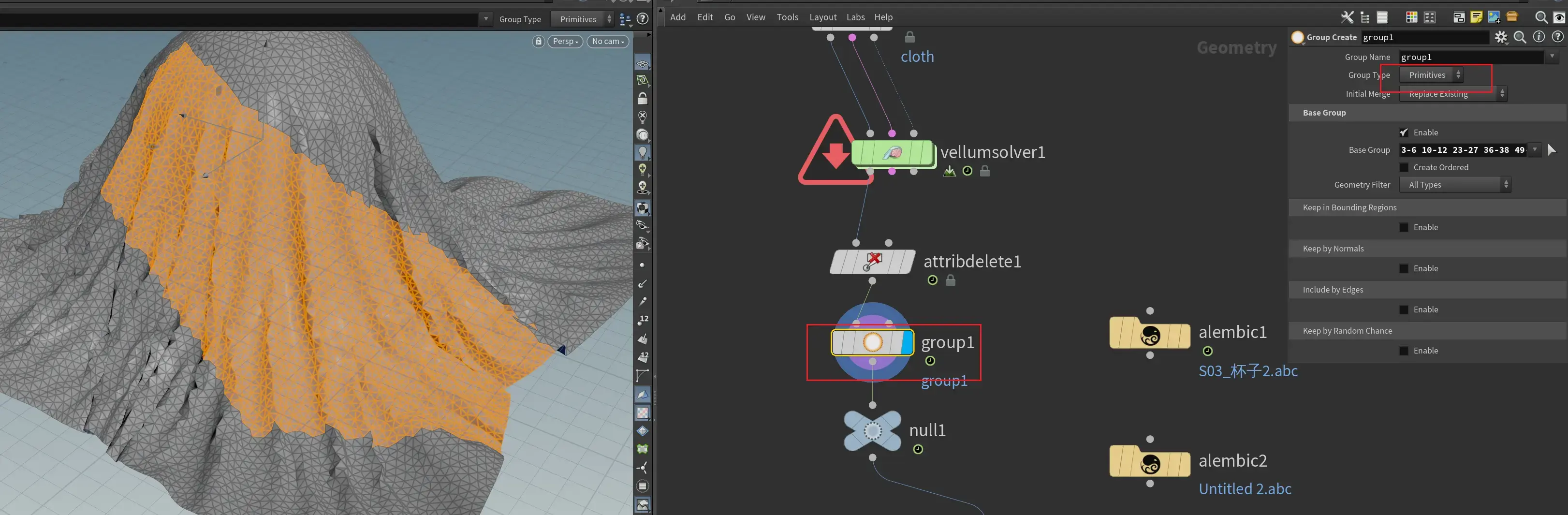Select the null1 node
This screenshot has height=515, width=1568.
click(872, 431)
